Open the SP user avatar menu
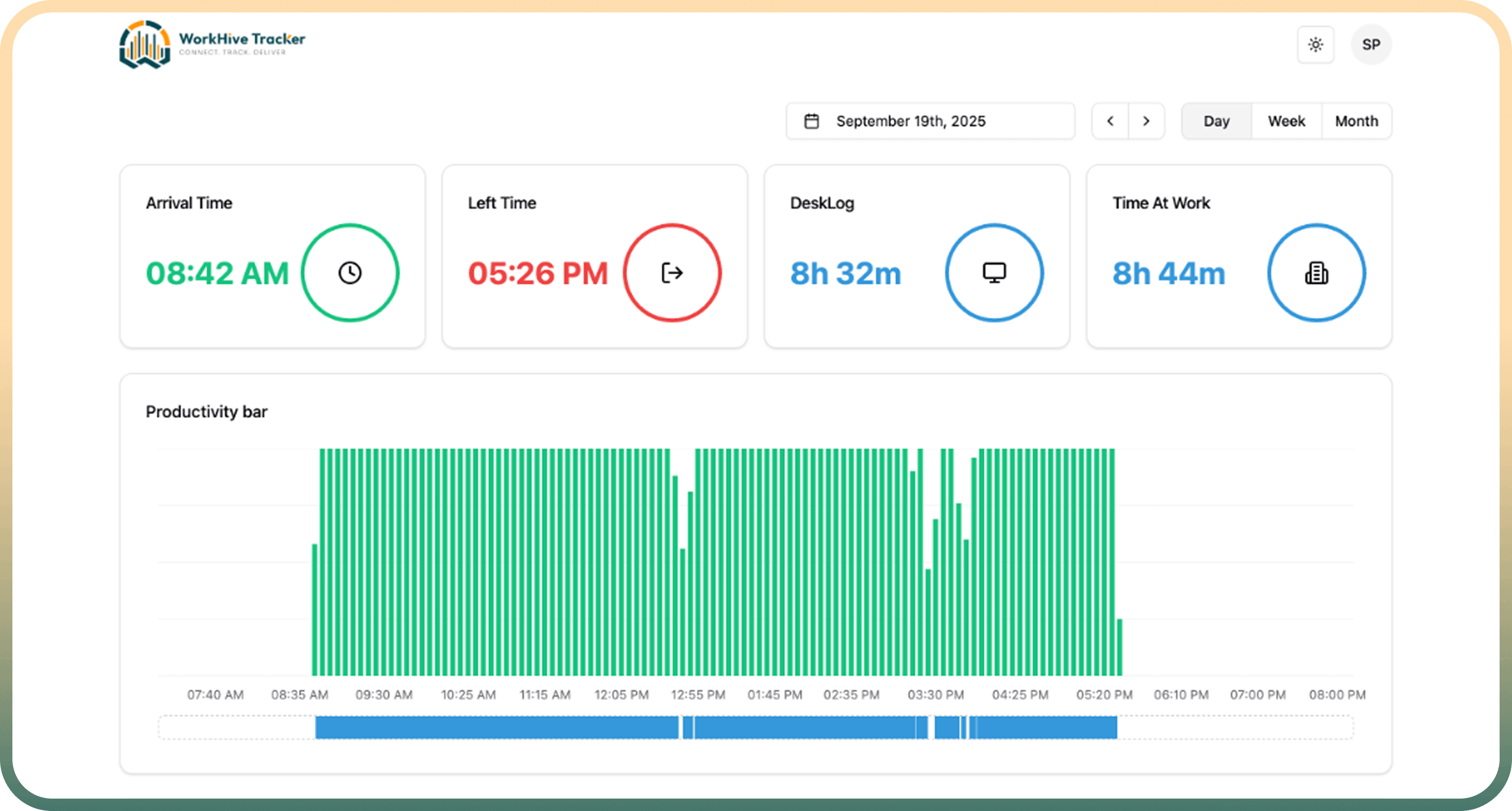The image size is (1512, 811). click(x=1371, y=45)
